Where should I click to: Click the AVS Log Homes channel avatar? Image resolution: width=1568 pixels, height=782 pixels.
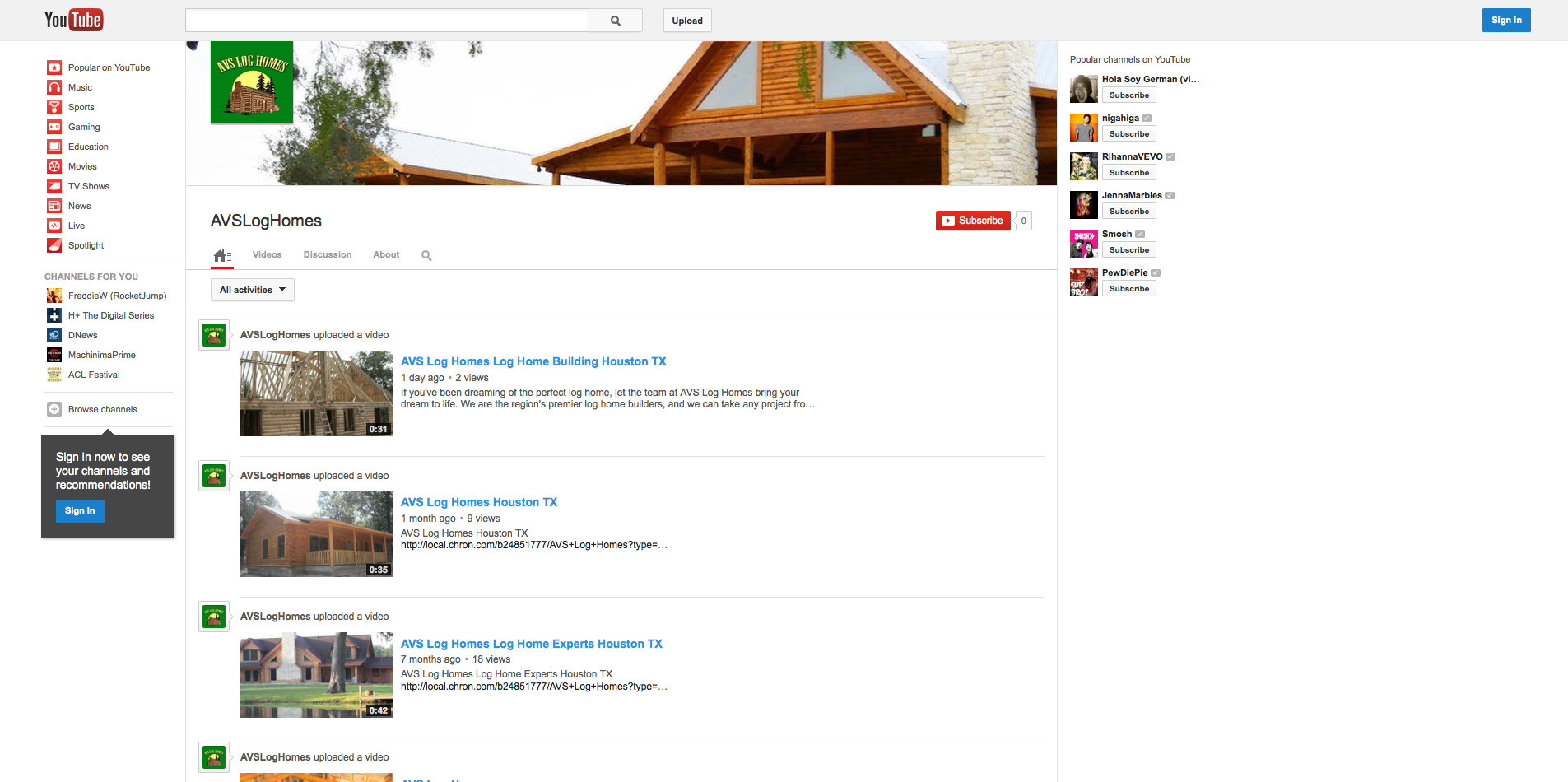click(252, 83)
